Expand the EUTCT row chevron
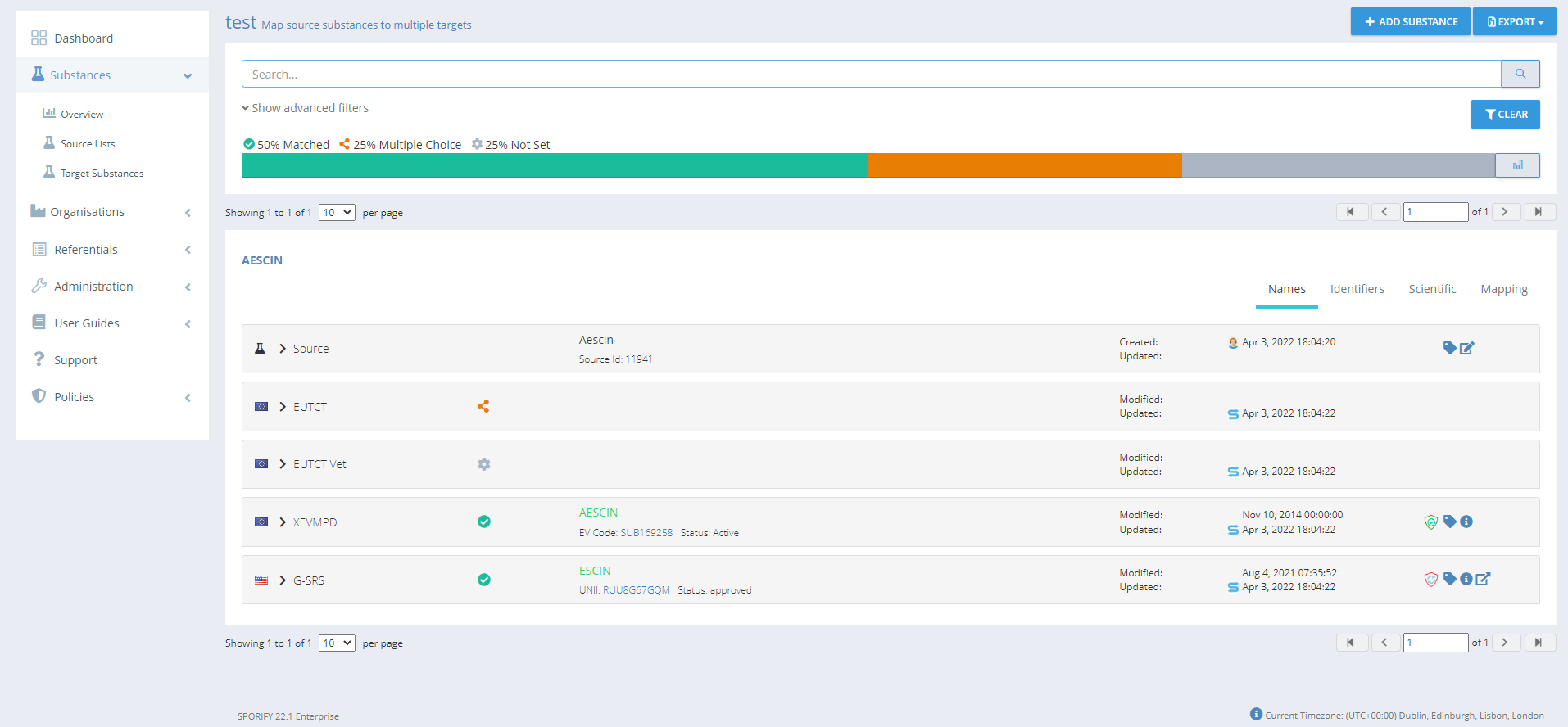 coord(283,407)
